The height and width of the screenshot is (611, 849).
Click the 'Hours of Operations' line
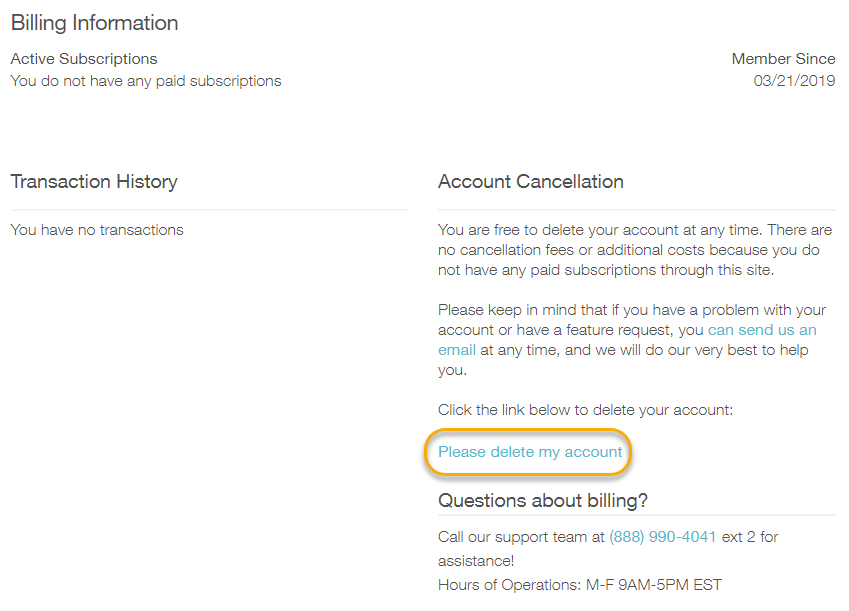click(x=580, y=585)
